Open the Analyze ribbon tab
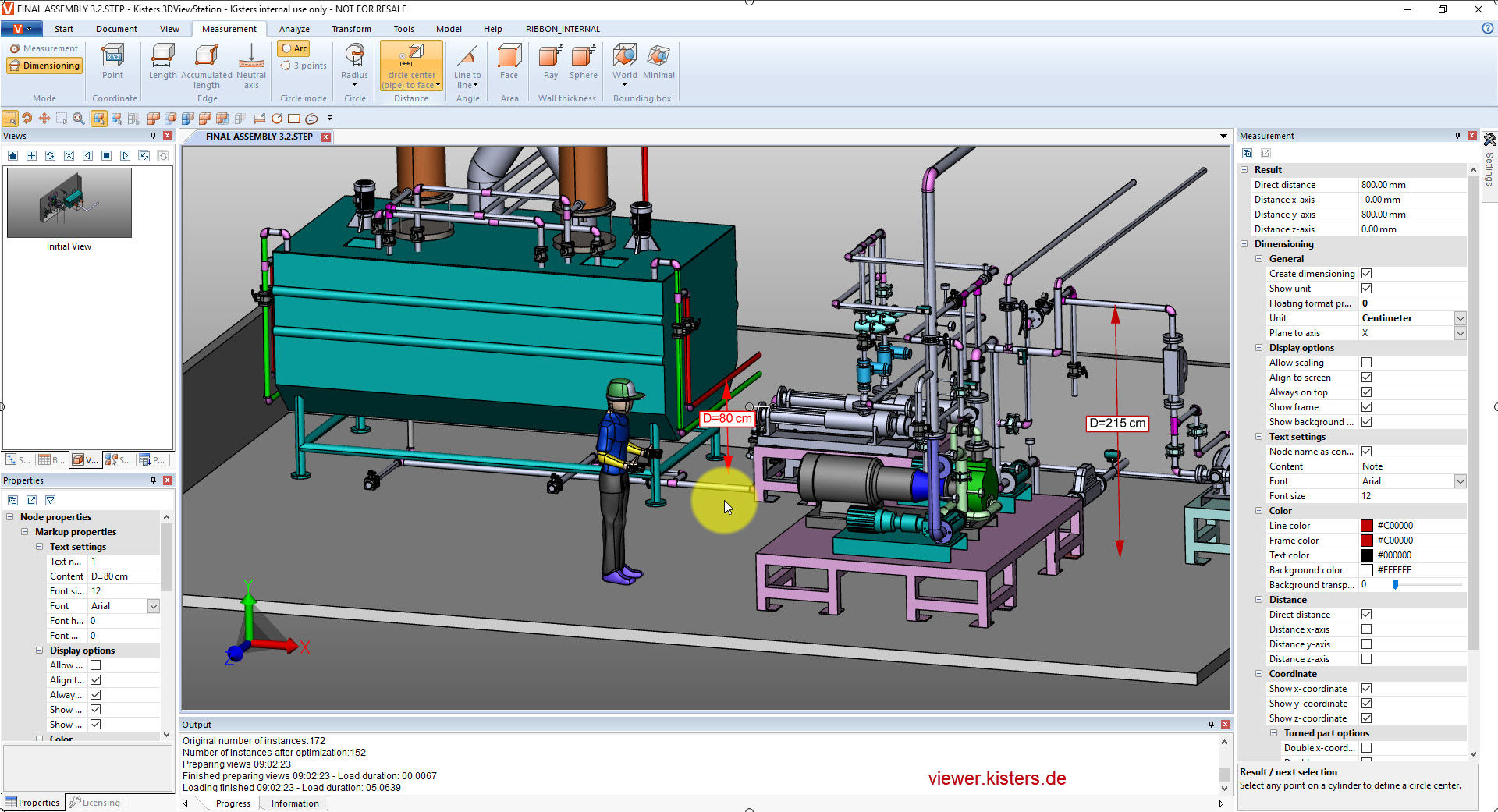The height and width of the screenshot is (812, 1498). [x=294, y=29]
